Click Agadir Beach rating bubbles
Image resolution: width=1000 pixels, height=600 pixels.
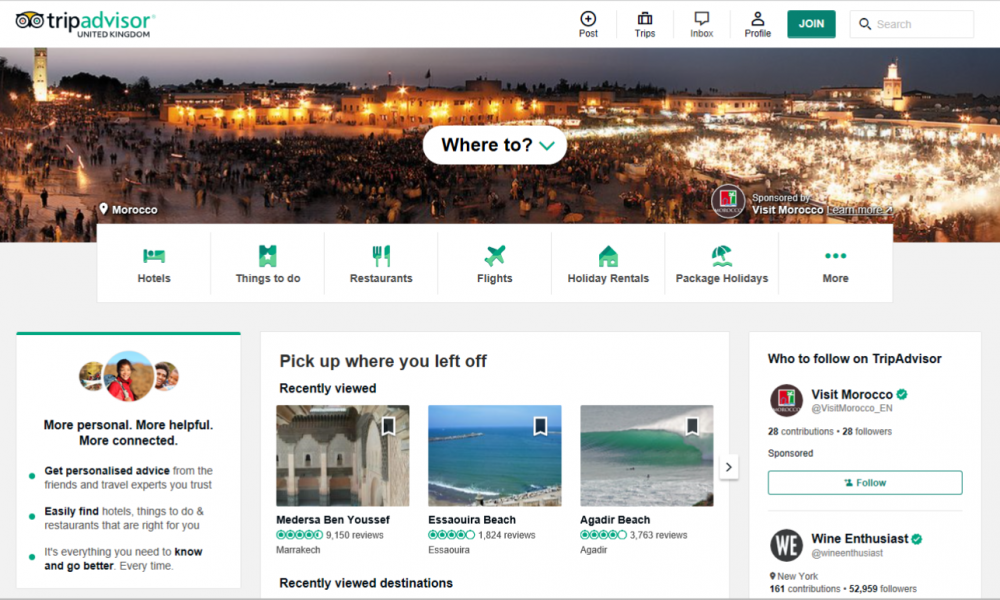point(603,535)
